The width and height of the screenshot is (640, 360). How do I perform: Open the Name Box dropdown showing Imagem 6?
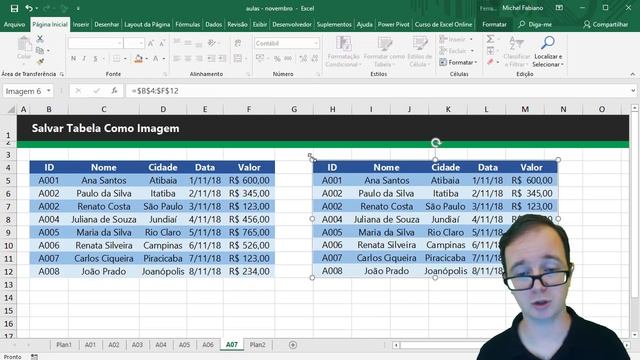click(49, 91)
